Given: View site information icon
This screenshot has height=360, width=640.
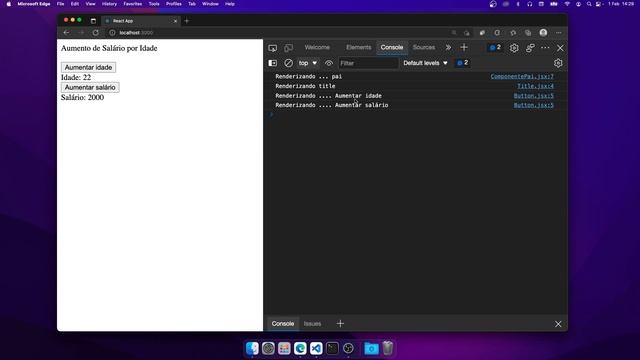Looking at the screenshot, I should 112,33.
